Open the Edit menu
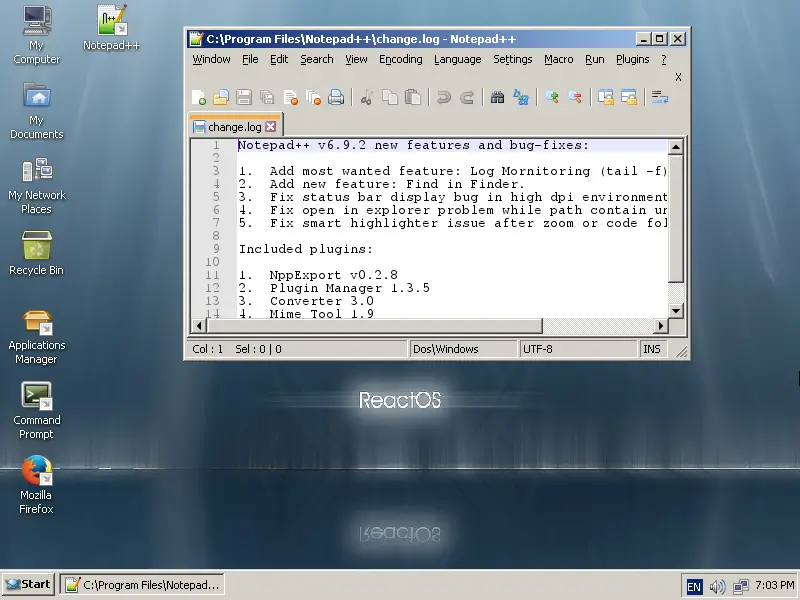 tap(279, 59)
